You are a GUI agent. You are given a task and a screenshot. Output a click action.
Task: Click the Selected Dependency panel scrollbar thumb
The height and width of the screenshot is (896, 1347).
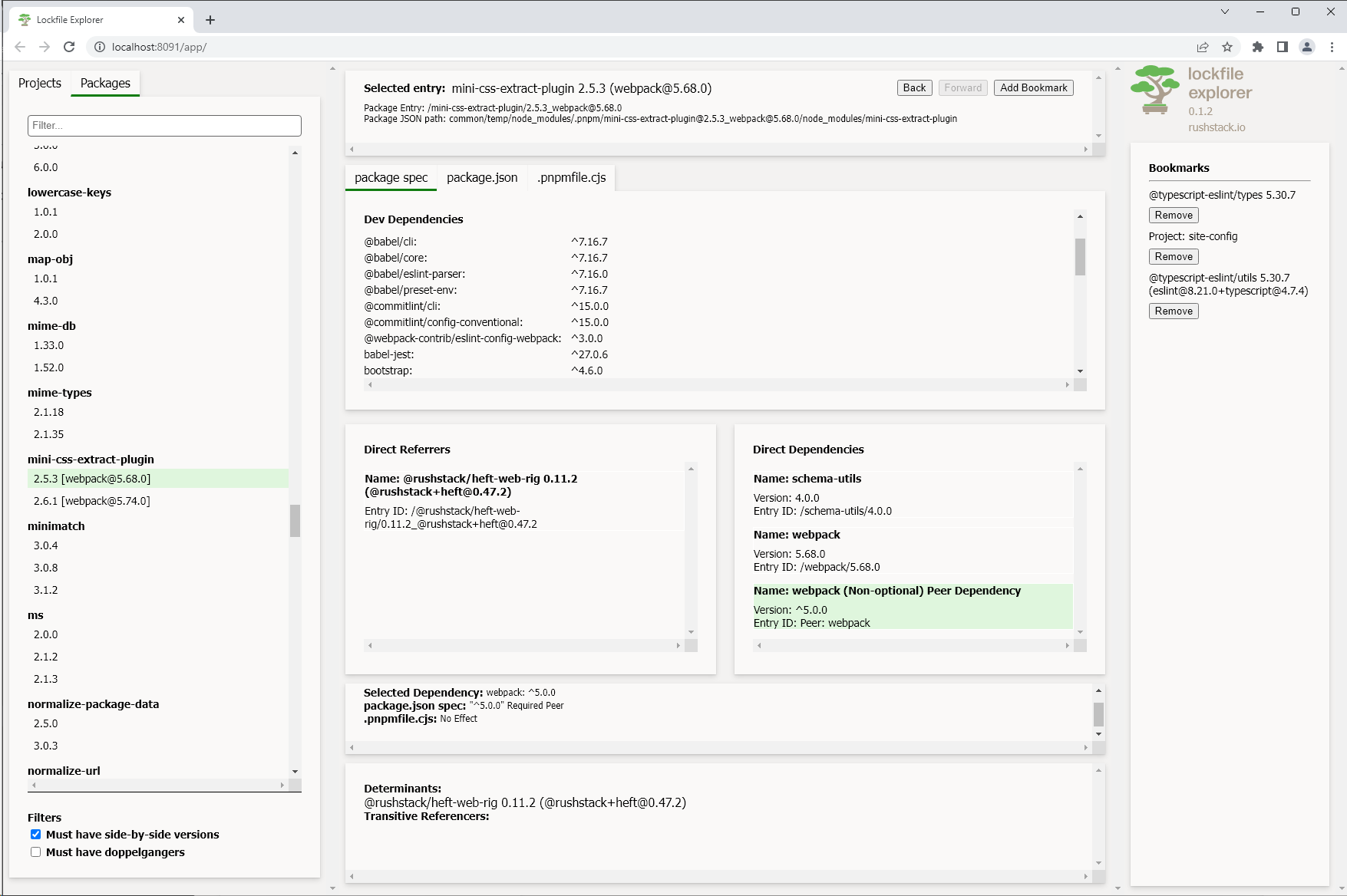pos(1098,714)
